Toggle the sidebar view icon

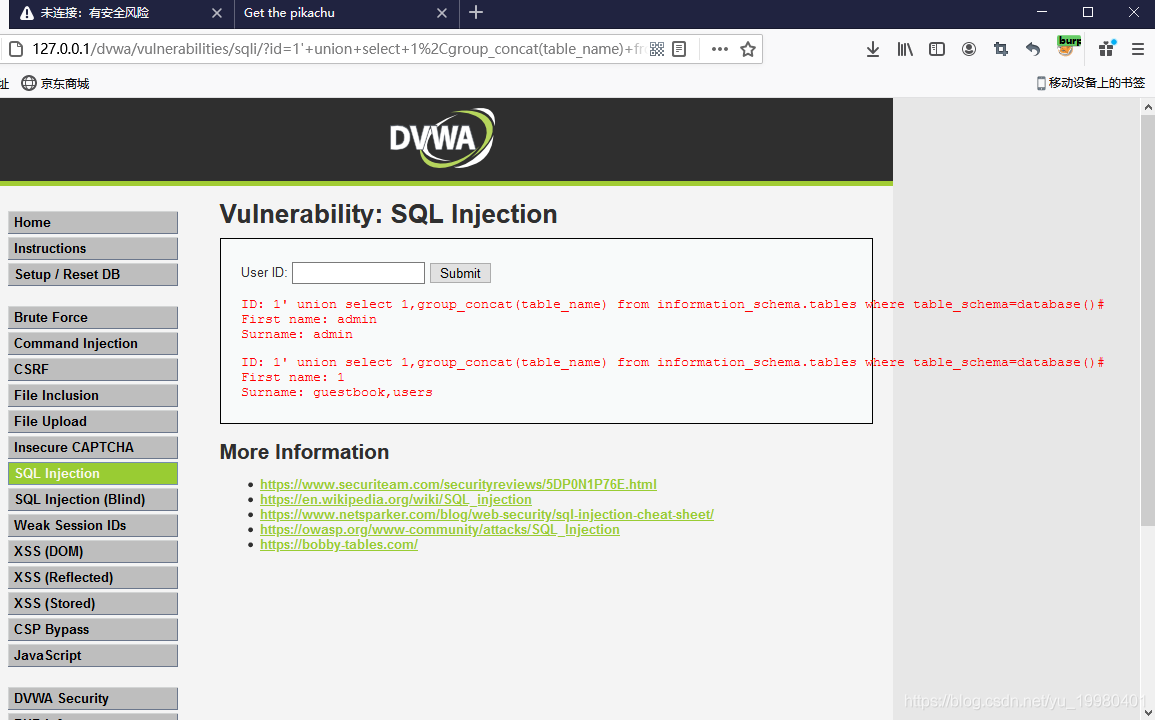[937, 49]
